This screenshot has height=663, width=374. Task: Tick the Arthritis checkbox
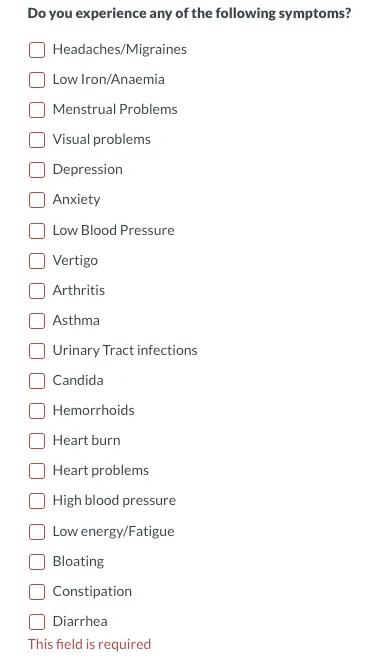pos(37,290)
